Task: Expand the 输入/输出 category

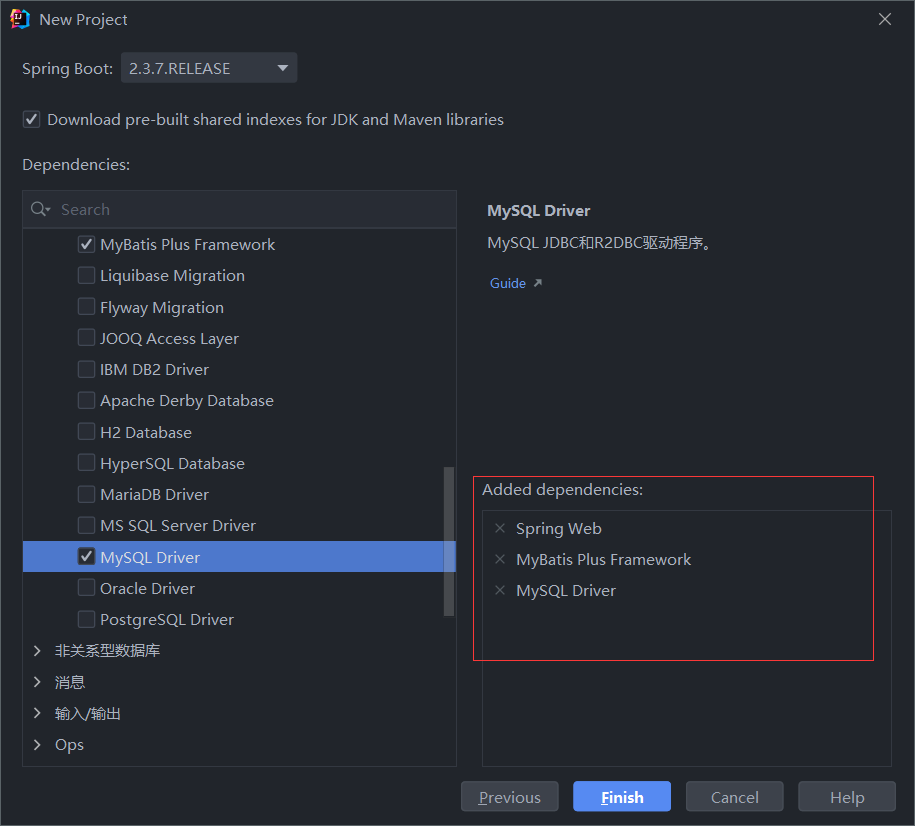Action: click(x=37, y=713)
